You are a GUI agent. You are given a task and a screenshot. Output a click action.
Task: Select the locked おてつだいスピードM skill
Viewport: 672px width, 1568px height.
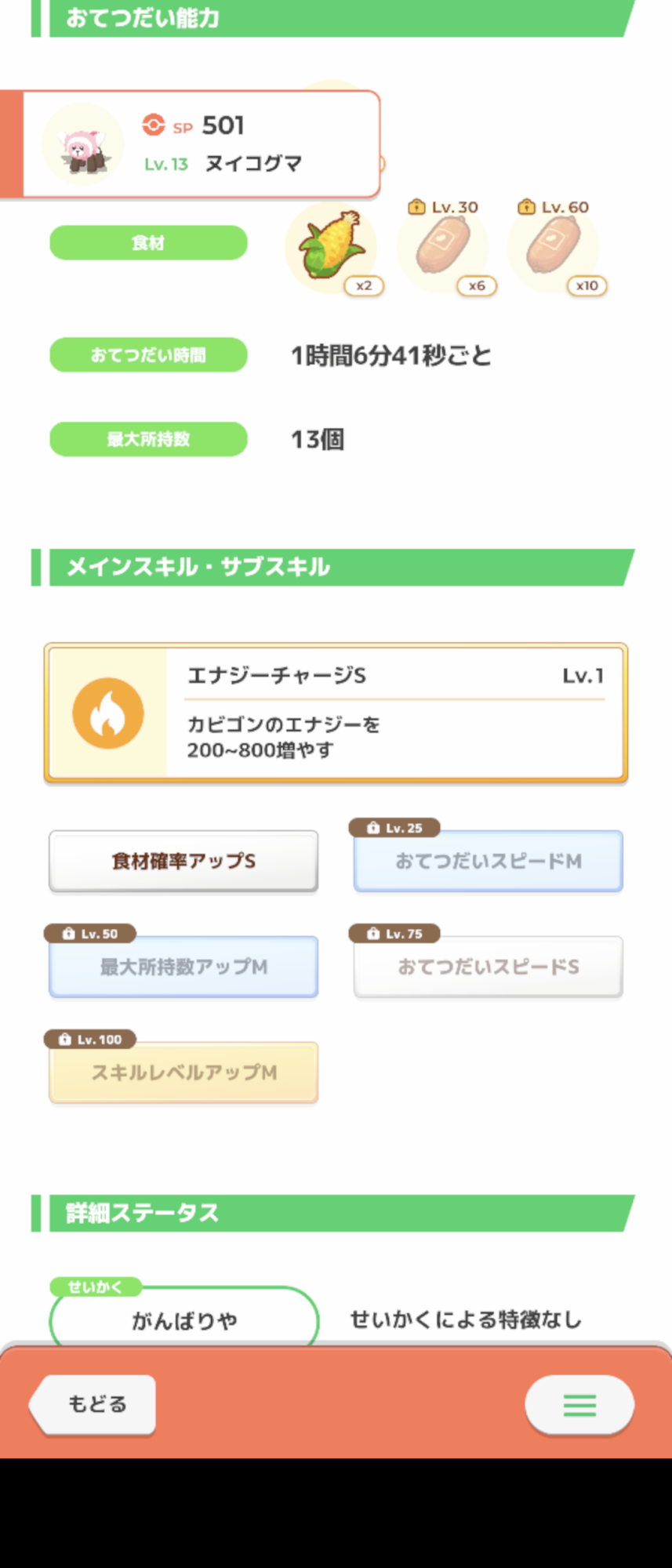pos(488,861)
